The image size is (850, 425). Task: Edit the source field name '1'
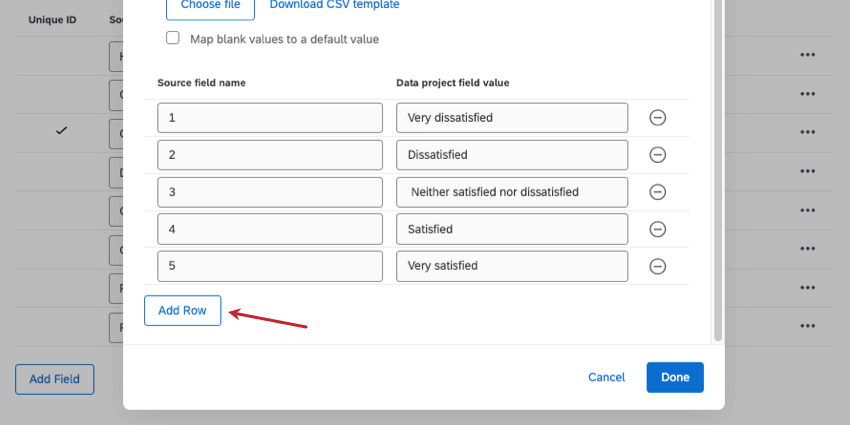(270, 118)
